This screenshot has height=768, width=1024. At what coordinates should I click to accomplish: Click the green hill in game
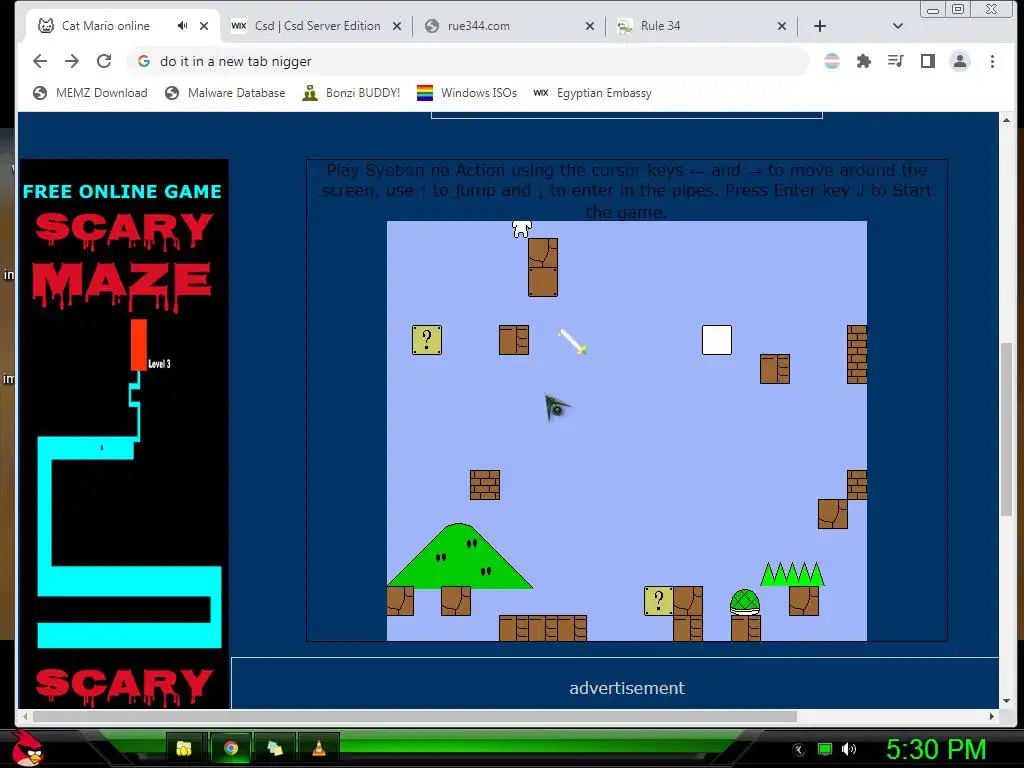pyautogui.click(x=460, y=556)
